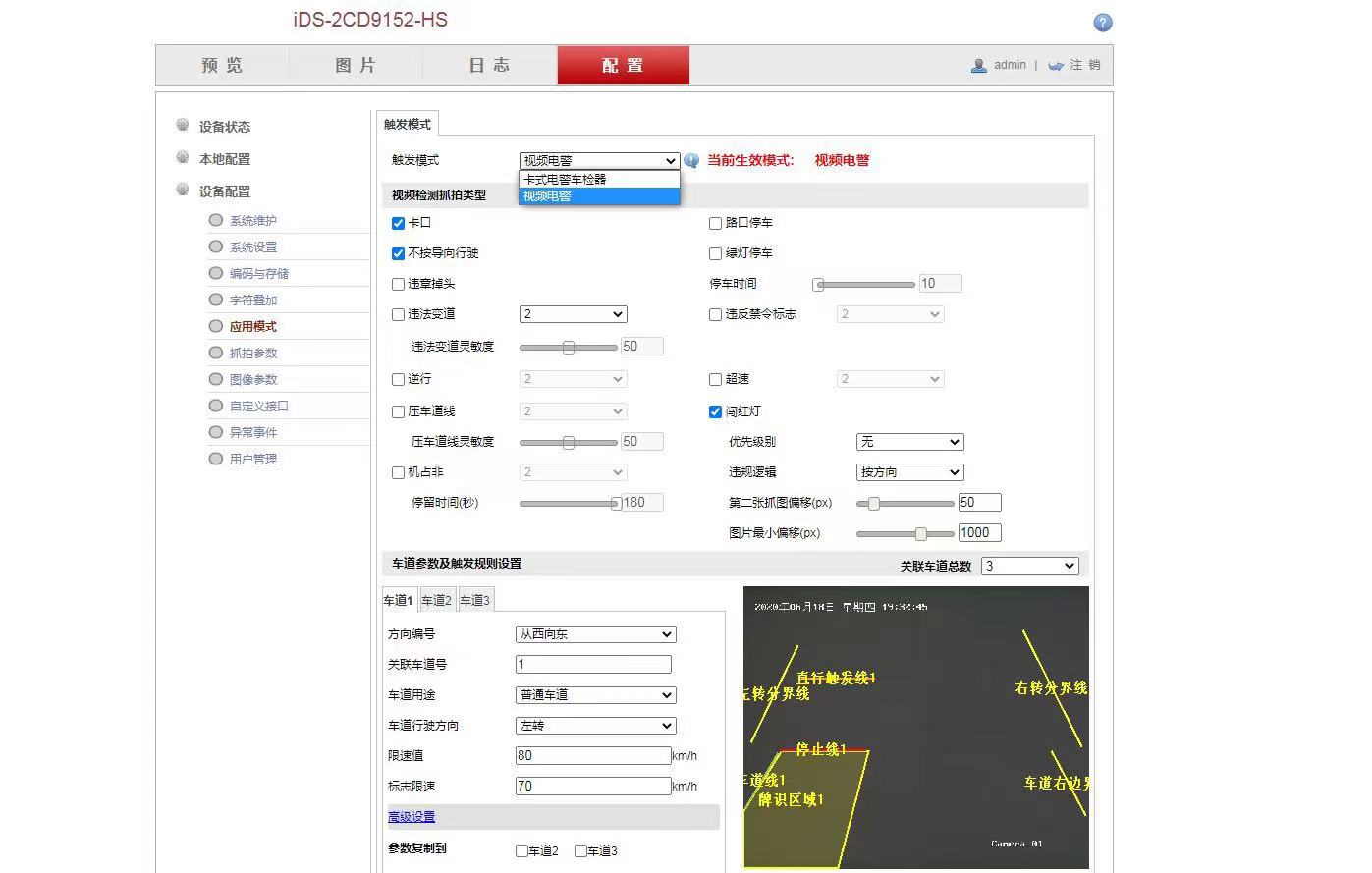Uncheck the 闯红灯 checkbox
Viewport: 1372px width, 873px height.
(x=715, y=411)
